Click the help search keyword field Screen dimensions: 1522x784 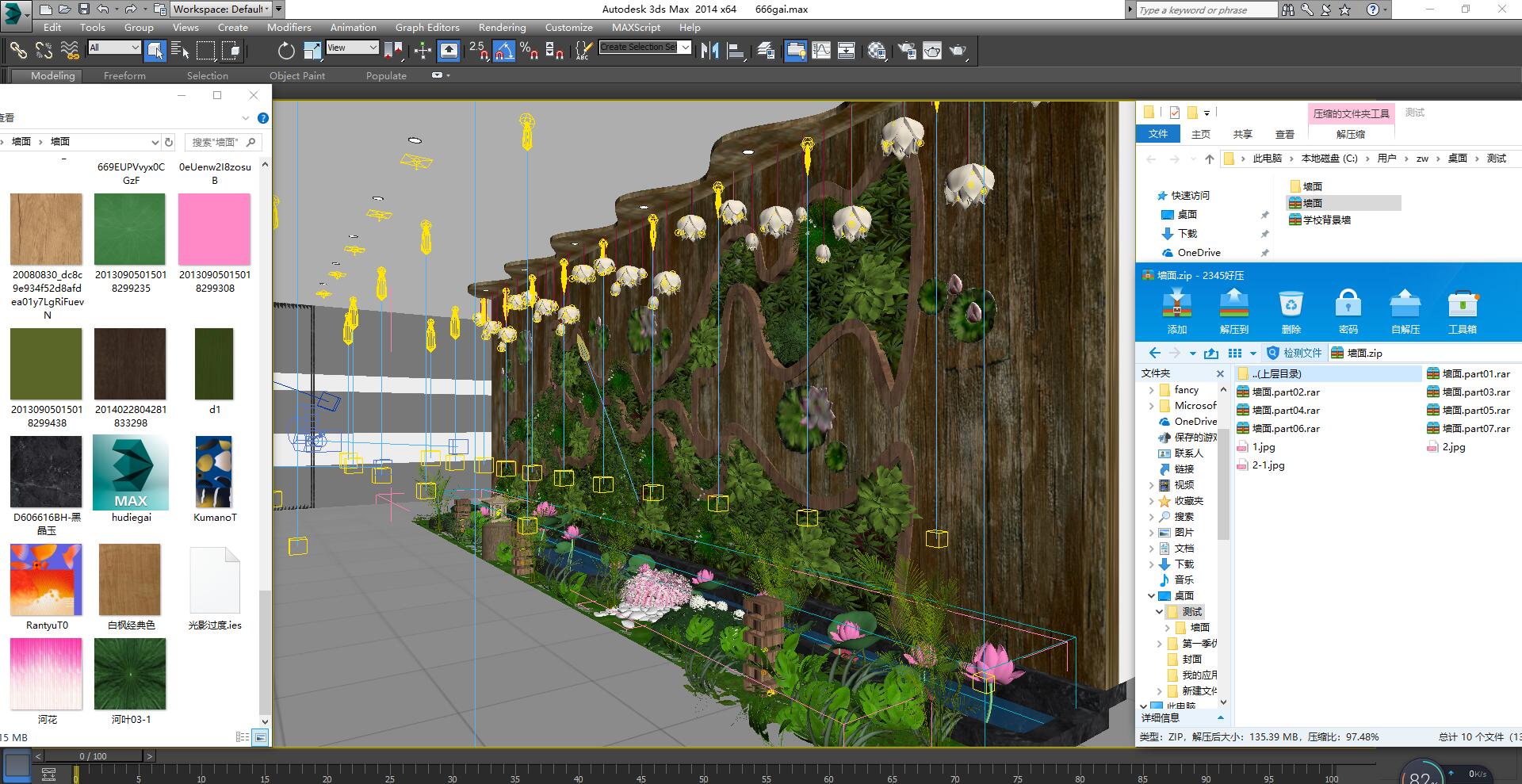point(1207,10)
